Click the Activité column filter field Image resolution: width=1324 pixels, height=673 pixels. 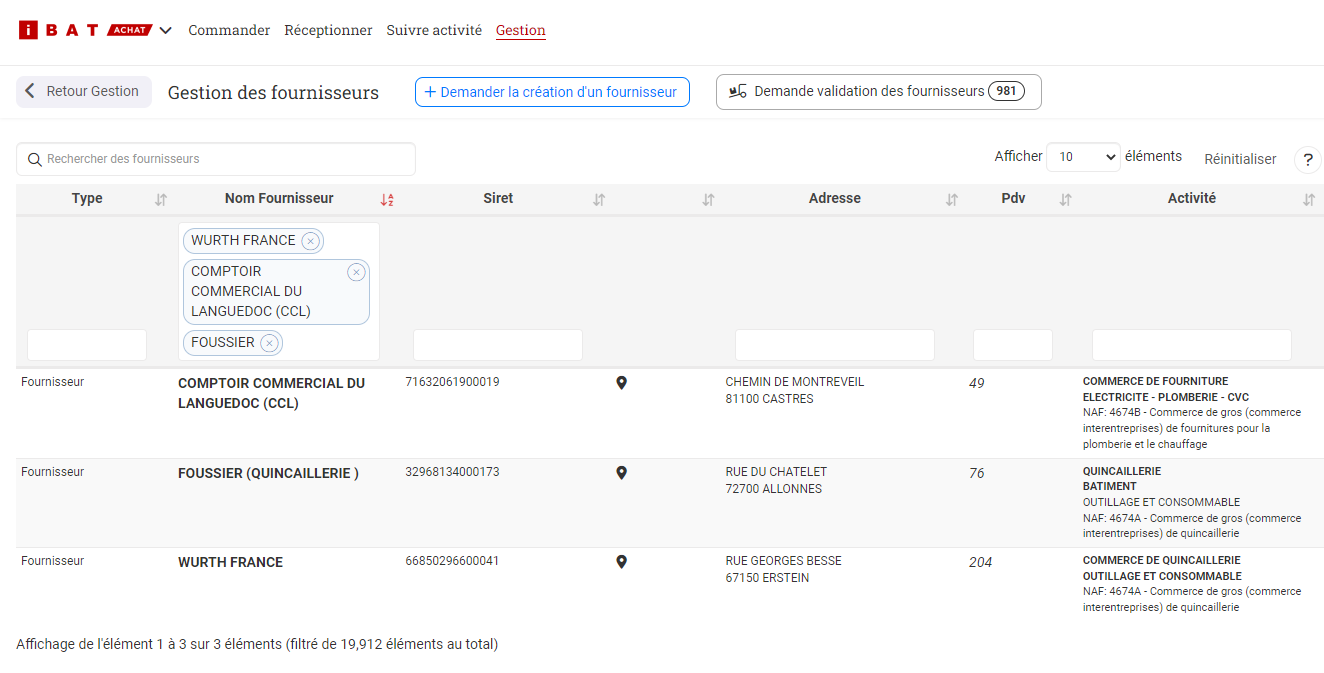(1192, 345)
